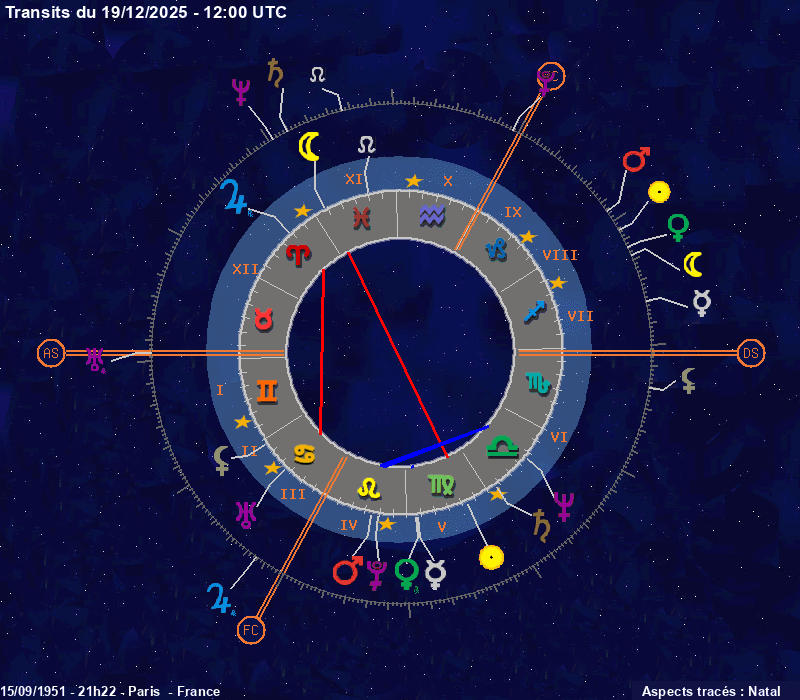This screenshot has height=700, width=800.
Task: Select the blue aspect line in chart
Action: click(x=435, y=446)
